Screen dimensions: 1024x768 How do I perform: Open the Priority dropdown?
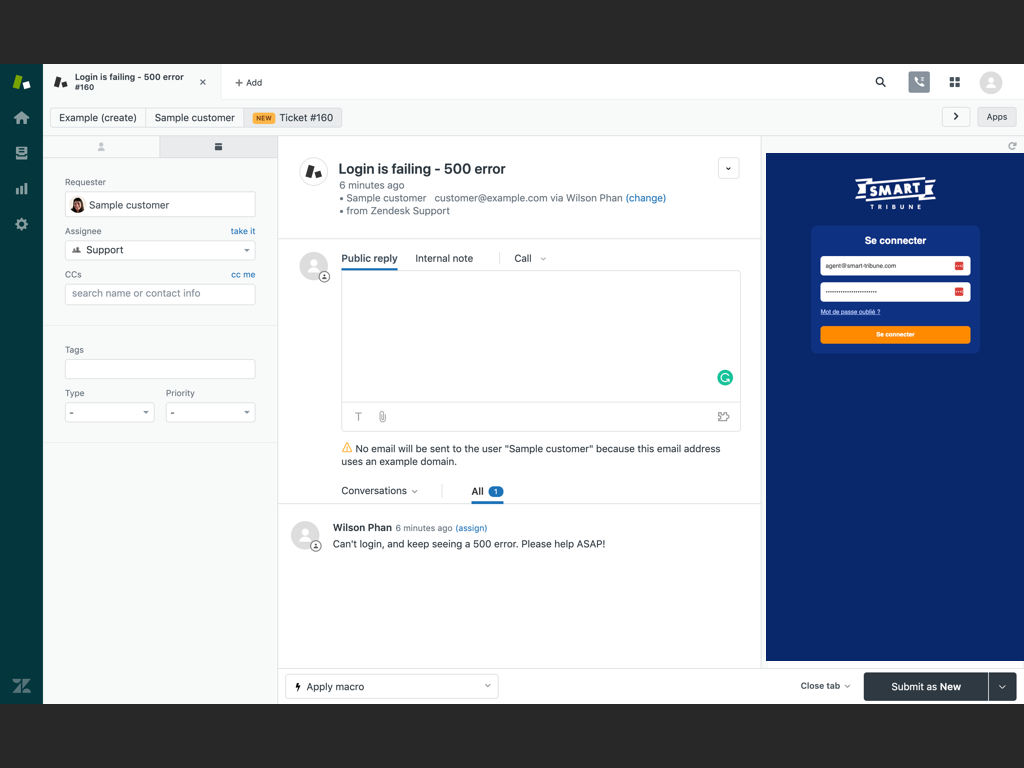tap(210, 412)
